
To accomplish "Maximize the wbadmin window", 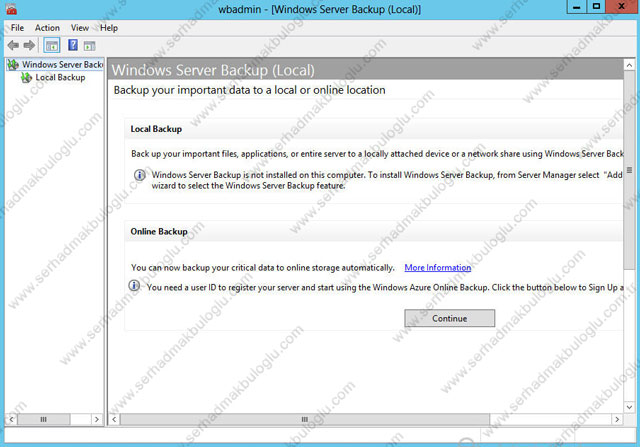I will click(x=596, y=7).
